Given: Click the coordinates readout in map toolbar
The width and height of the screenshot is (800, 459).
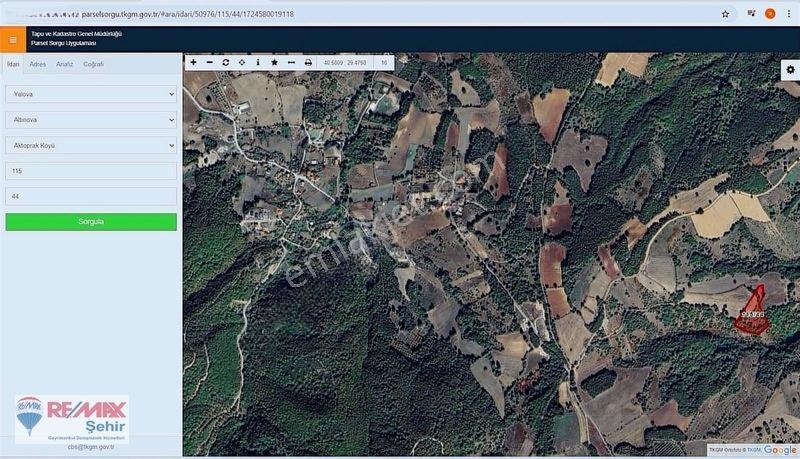Looking at the screenshot, I should point(345,63).
